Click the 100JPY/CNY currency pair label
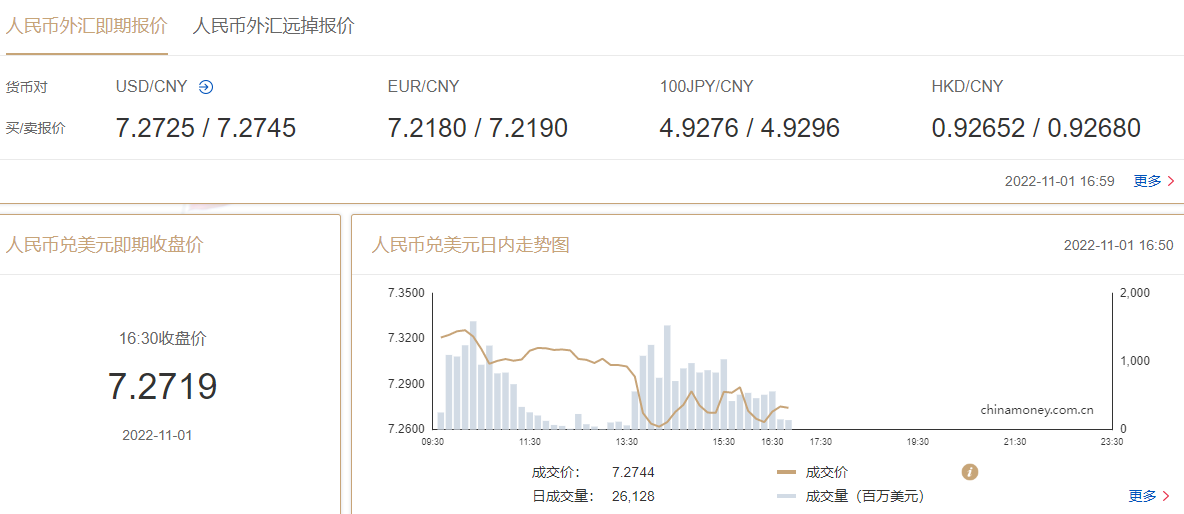 706,87
